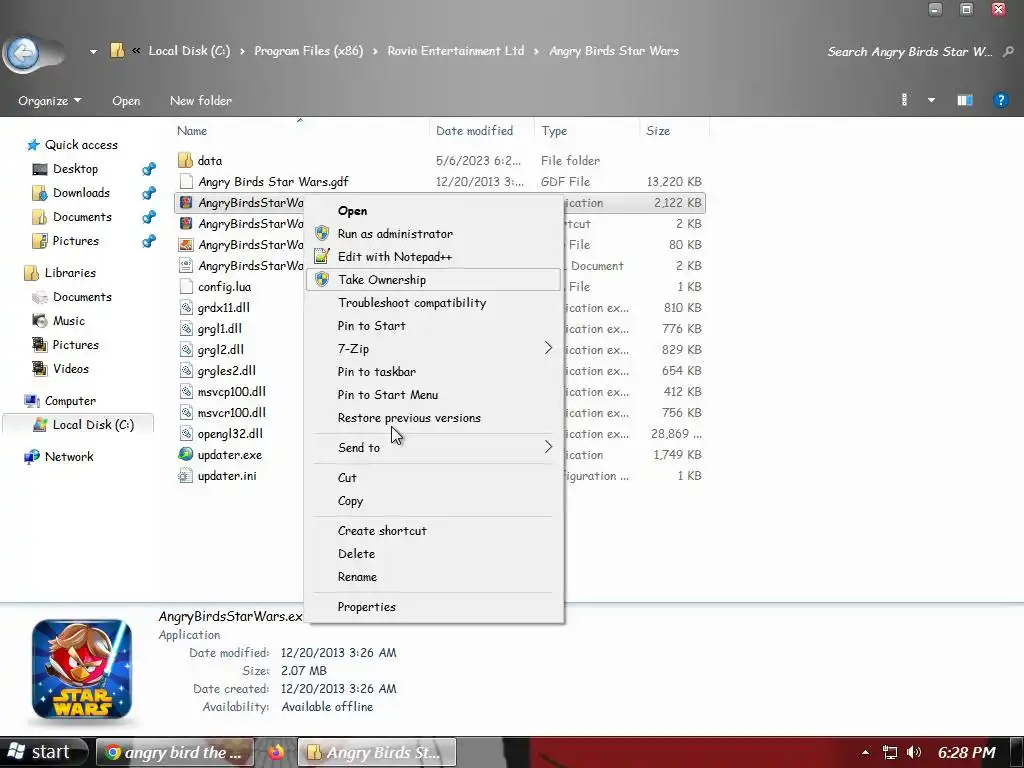Open Music library
The image size is (1024, 768).
69,321
